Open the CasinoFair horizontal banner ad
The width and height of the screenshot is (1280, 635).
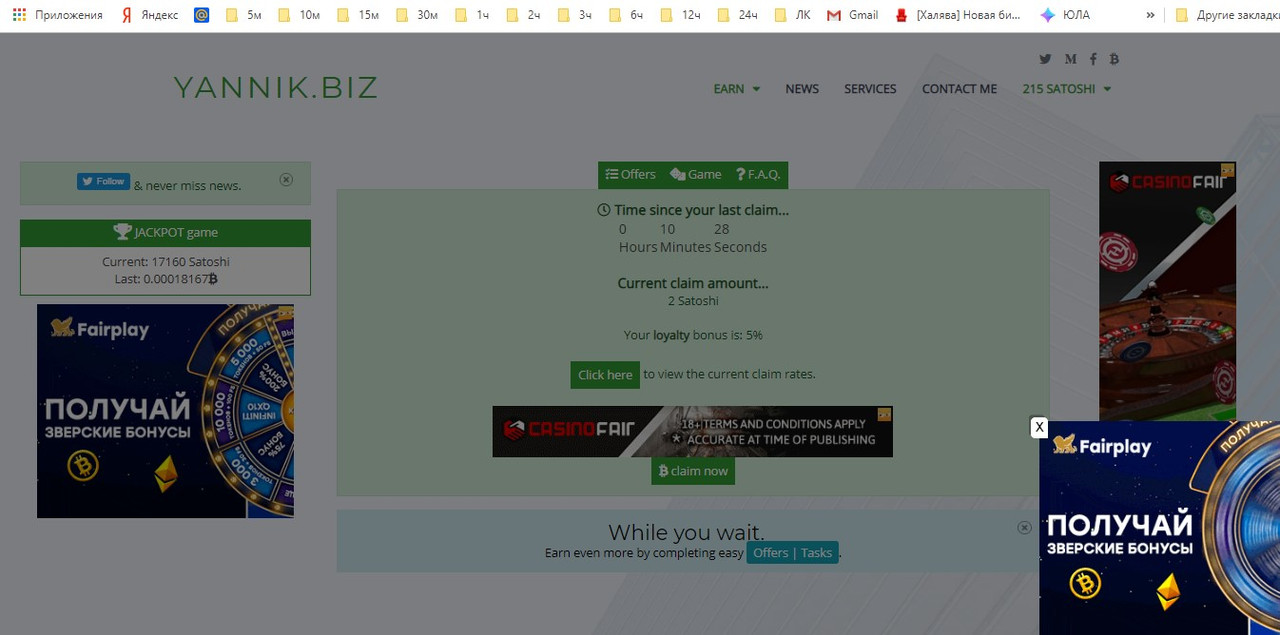pyautogui.click(x=692, y=432)
